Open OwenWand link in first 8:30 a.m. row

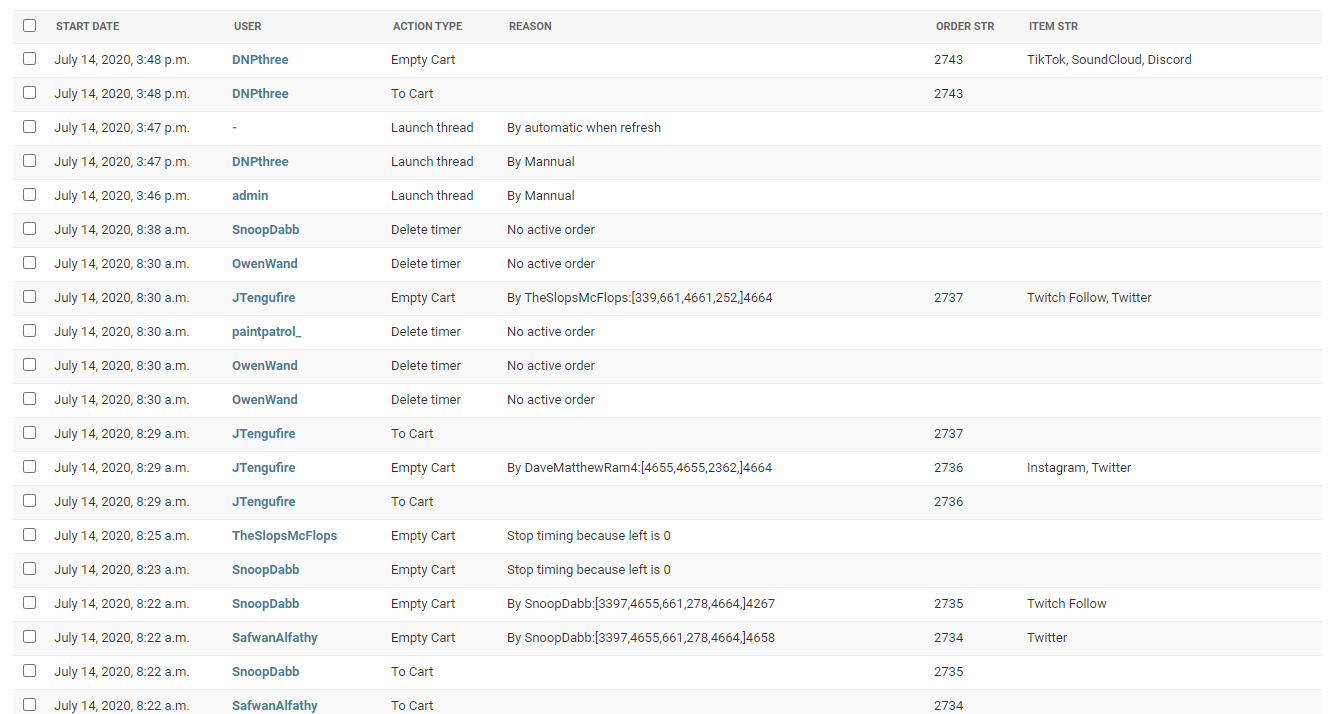click(264, 263)
